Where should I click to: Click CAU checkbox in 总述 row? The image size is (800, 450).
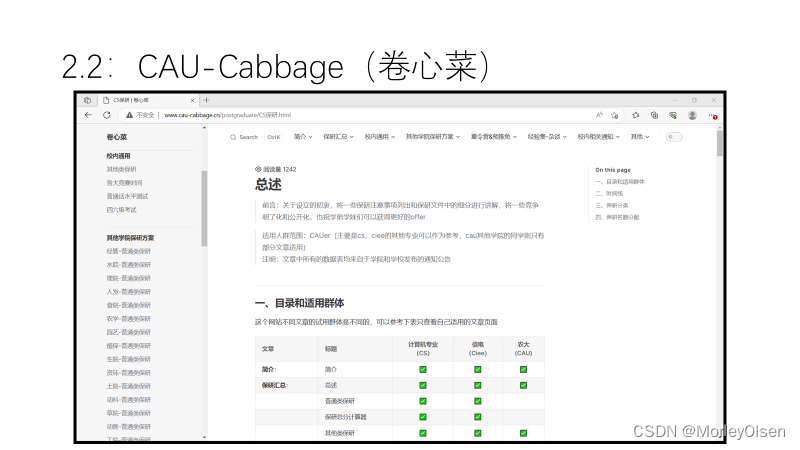pyautogui.click(x=523, y=385)
